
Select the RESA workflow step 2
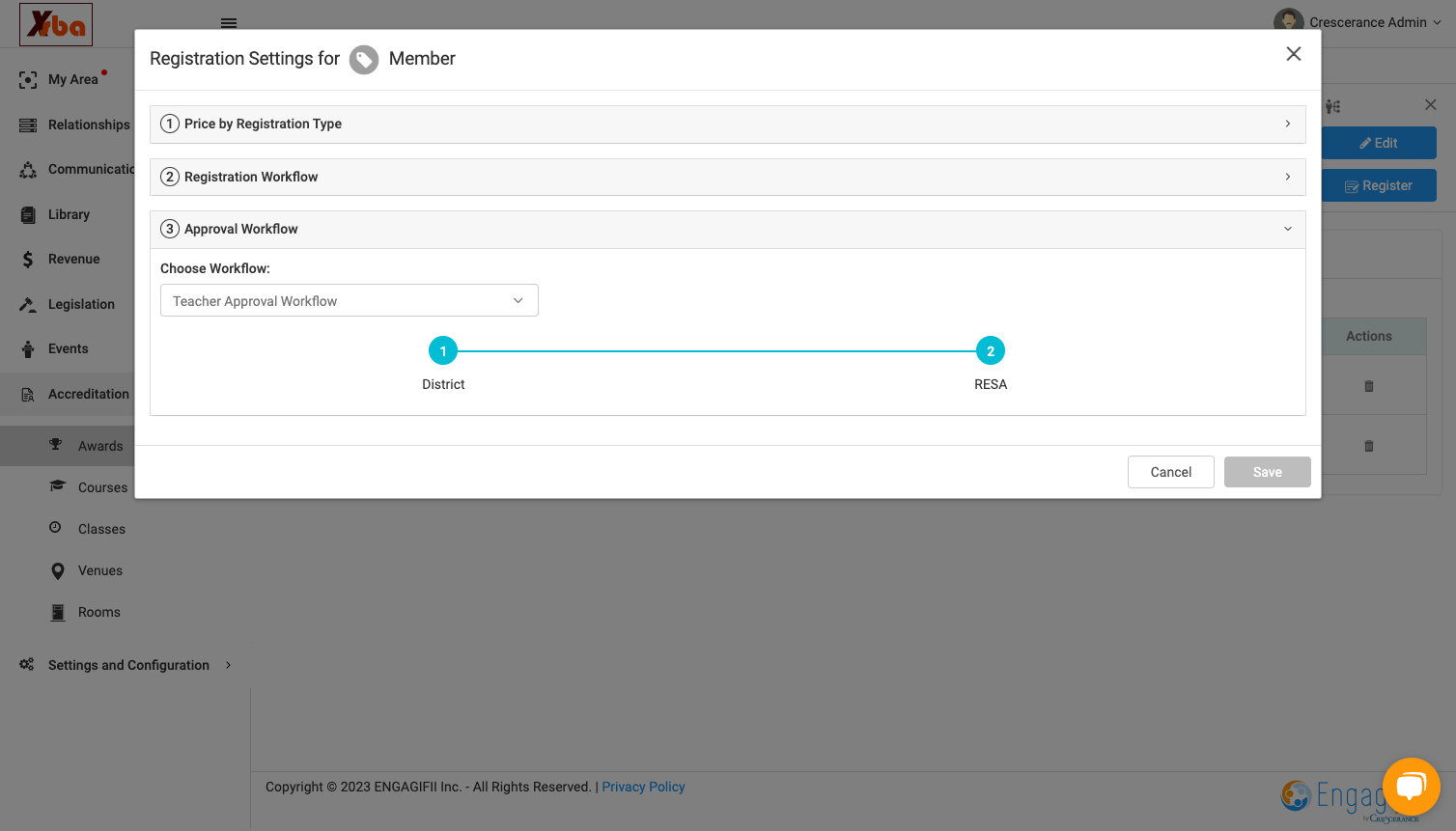(x=991, y=351)
